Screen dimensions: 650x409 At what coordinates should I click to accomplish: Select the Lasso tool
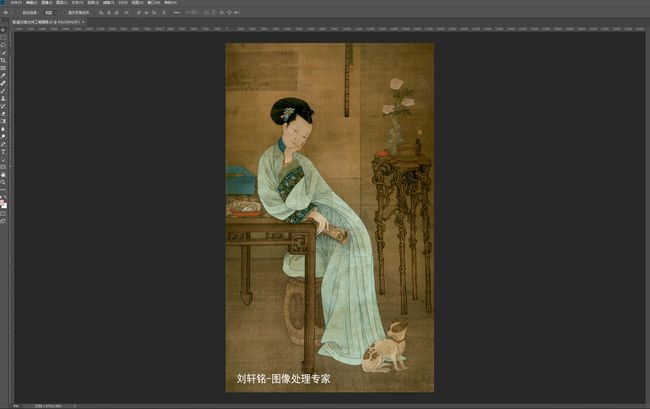pyautogui.click(x=3, y=45)
